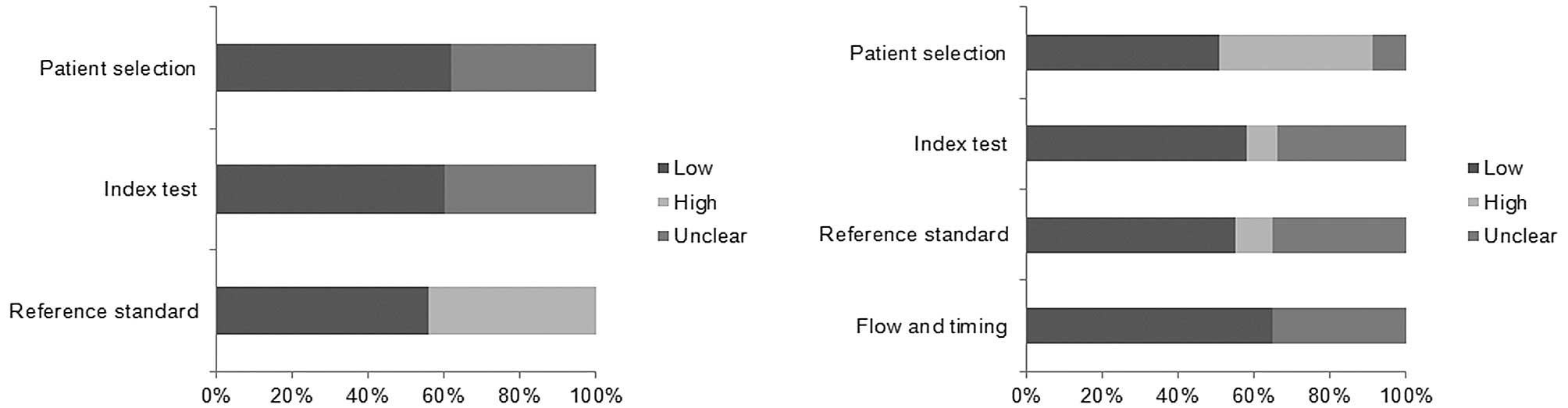Click the Unclear legend swatch in left chart

click(x=664, y=236)
